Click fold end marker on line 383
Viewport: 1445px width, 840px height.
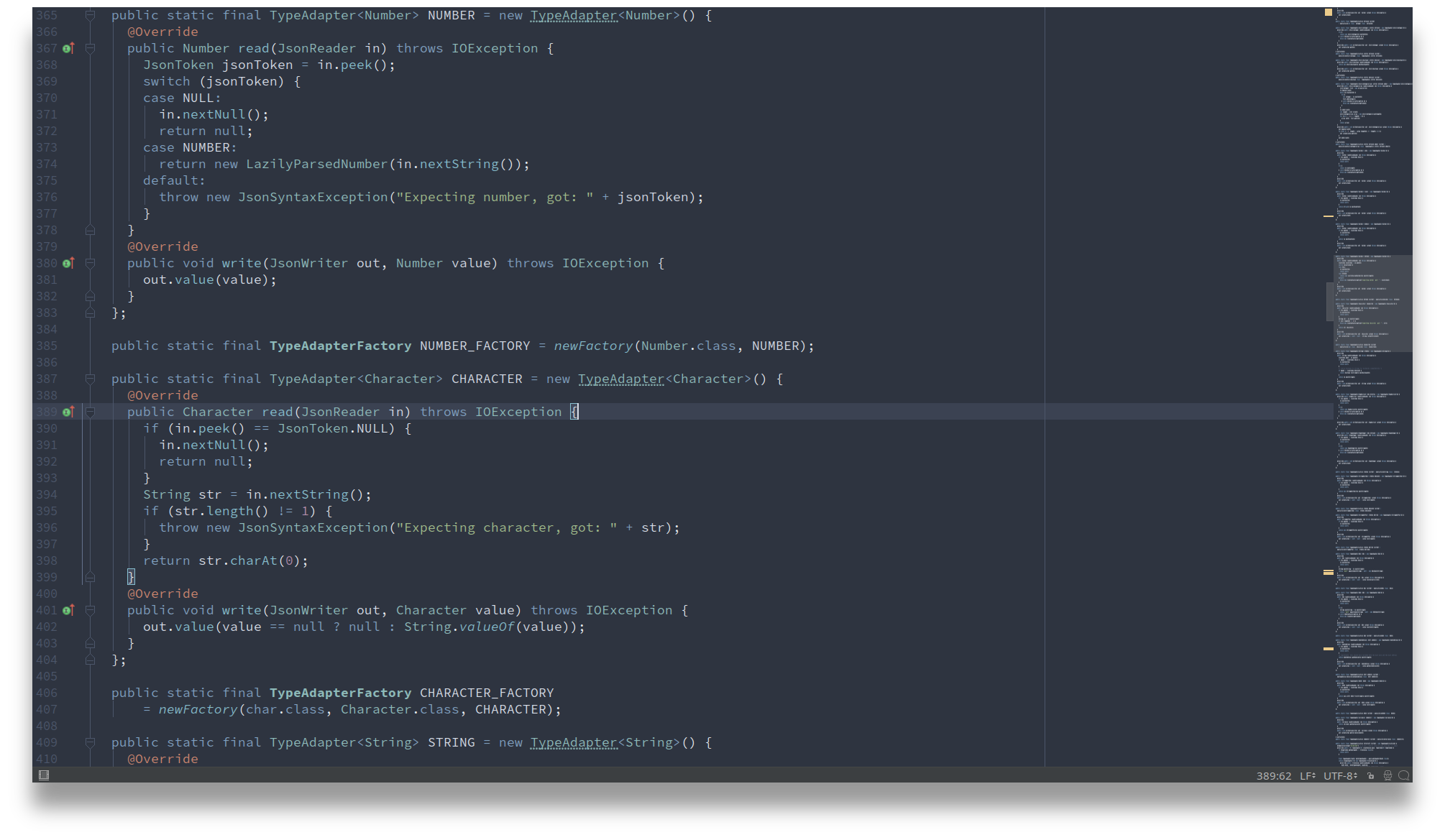click(x=90, y=313)
